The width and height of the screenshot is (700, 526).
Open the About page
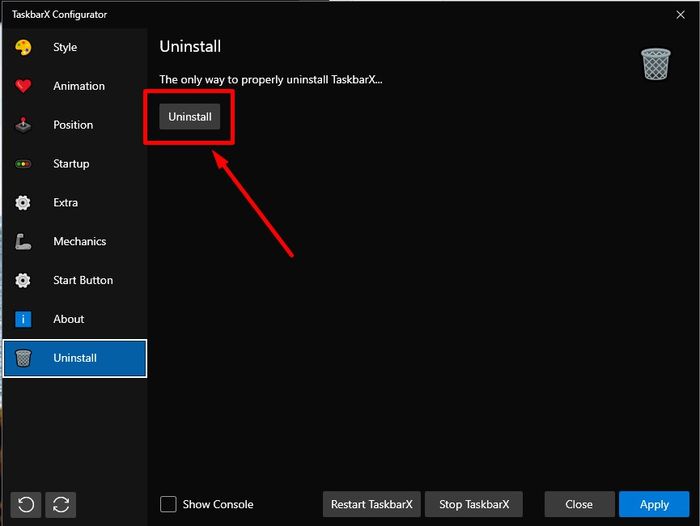75,319
